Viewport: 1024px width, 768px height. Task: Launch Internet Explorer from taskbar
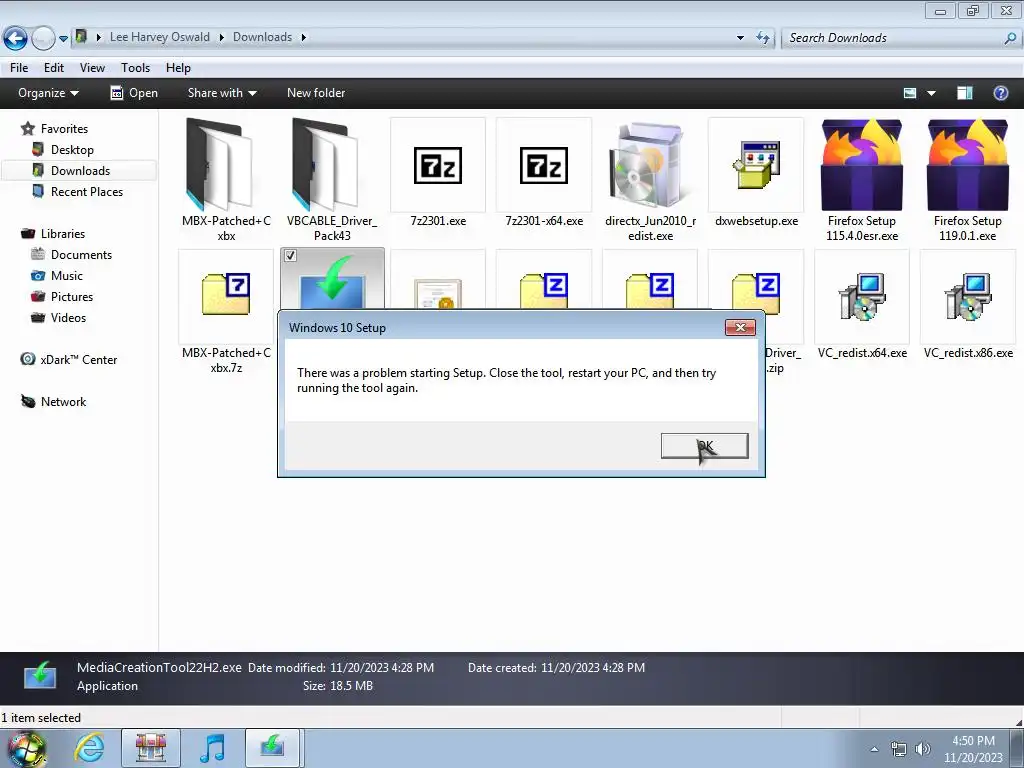click(x=89, y=748)
